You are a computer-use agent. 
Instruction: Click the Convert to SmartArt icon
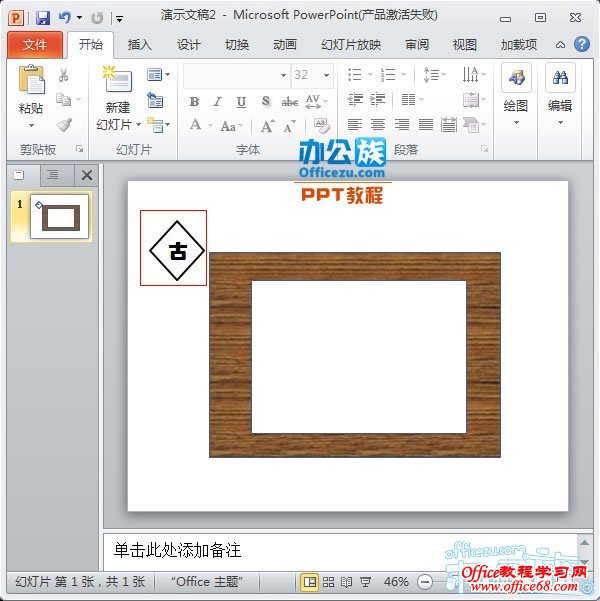[474, 125]
